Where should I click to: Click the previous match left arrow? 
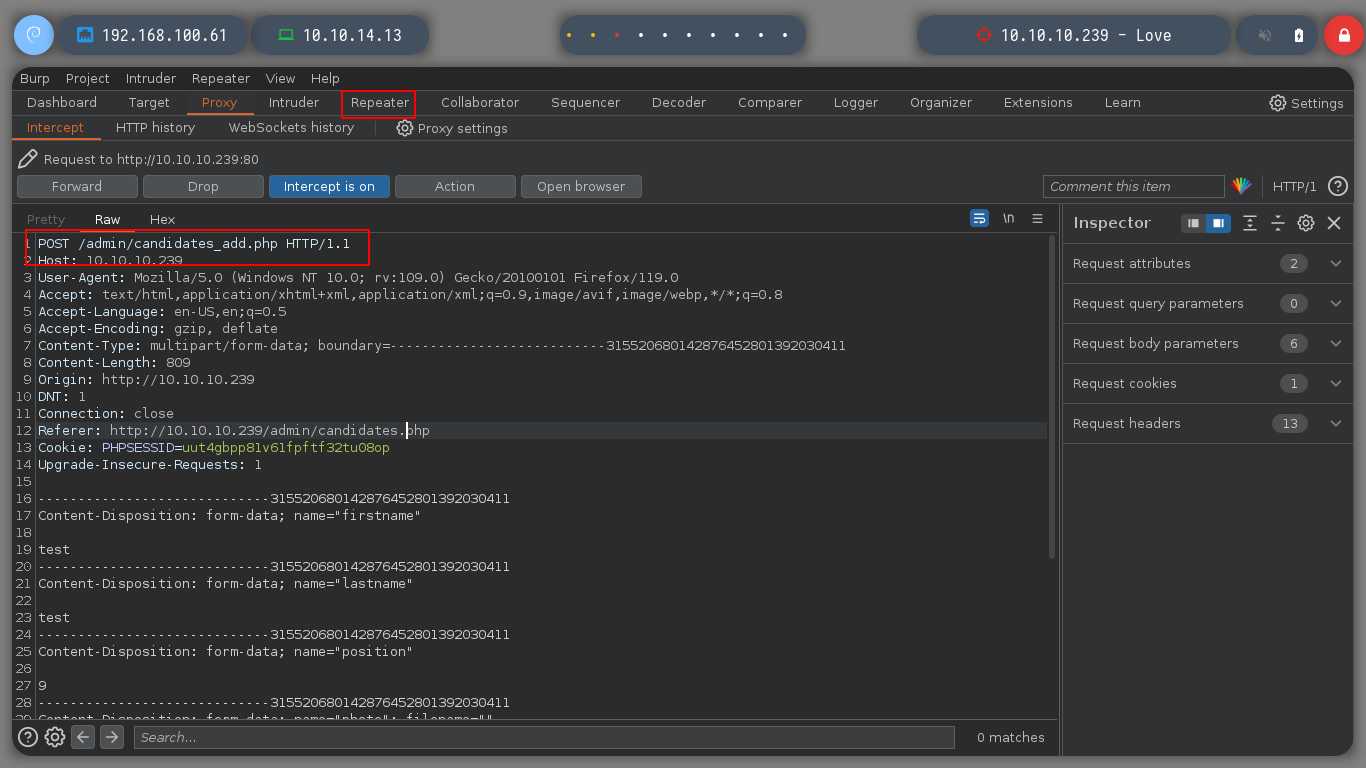pos(84,737)
